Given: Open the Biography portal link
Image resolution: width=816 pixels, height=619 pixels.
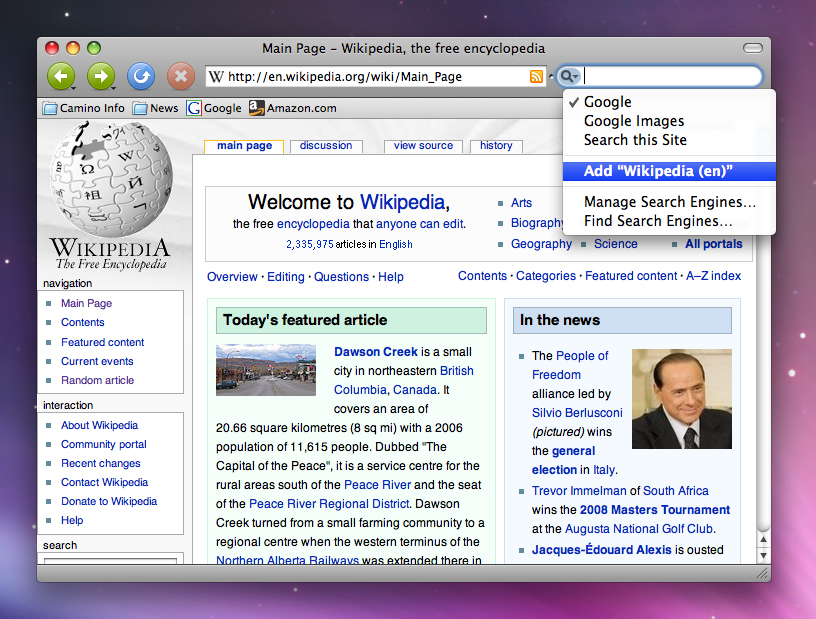Looking at the screenshot, I should click(x=537, y=223).
